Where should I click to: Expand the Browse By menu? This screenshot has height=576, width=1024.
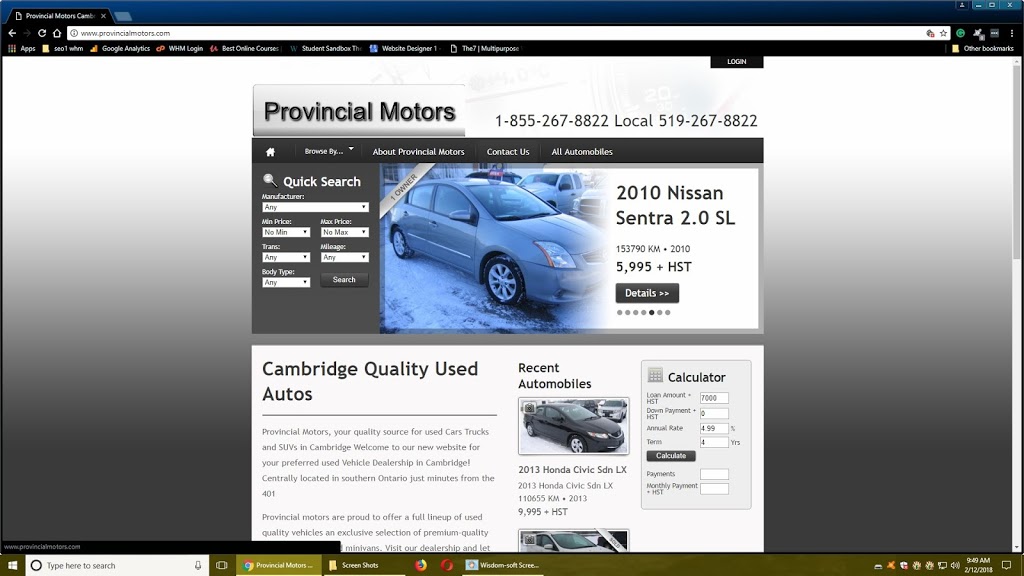pos(328,151)
